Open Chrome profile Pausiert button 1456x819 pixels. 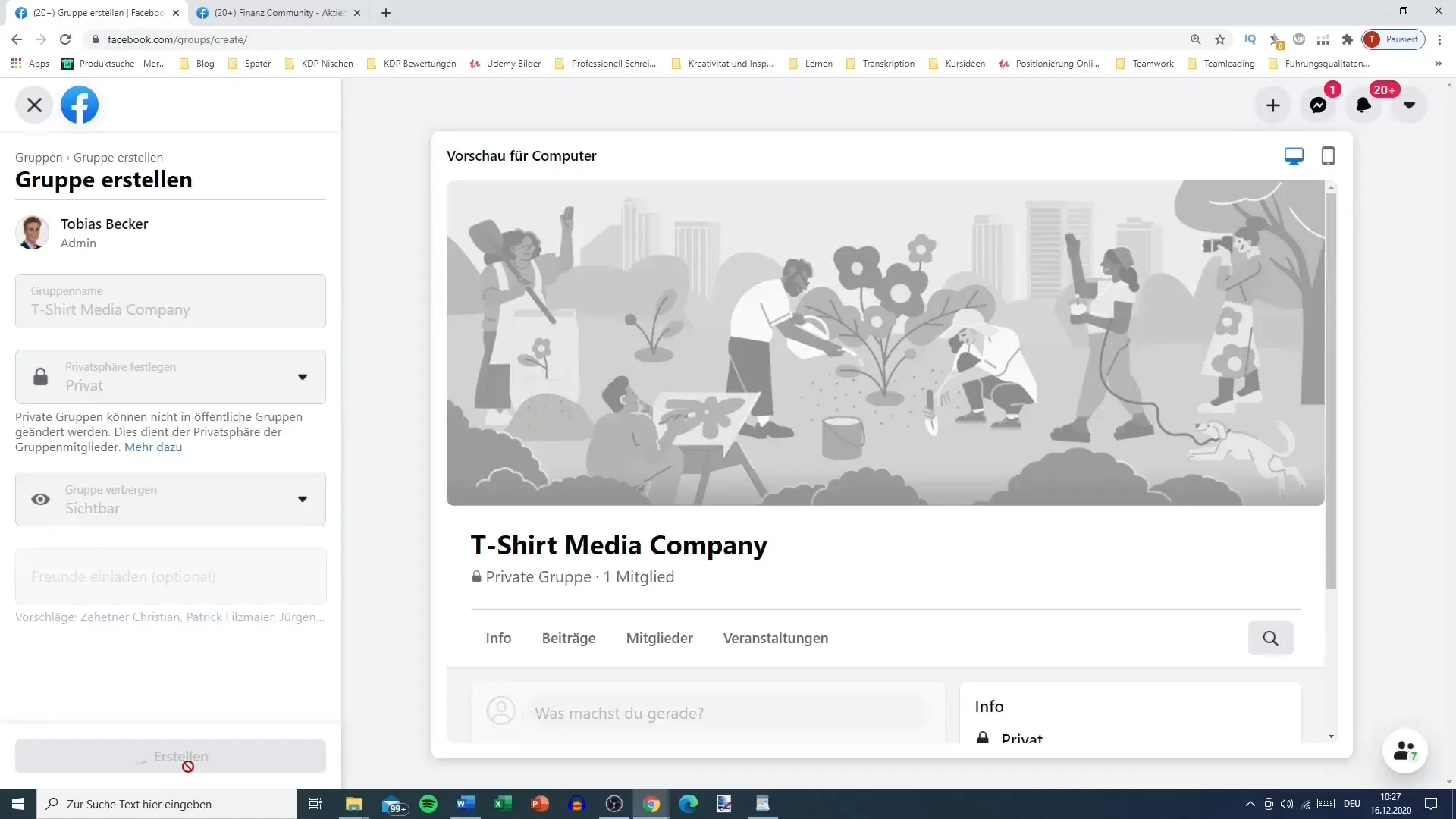pos(1394,39)
